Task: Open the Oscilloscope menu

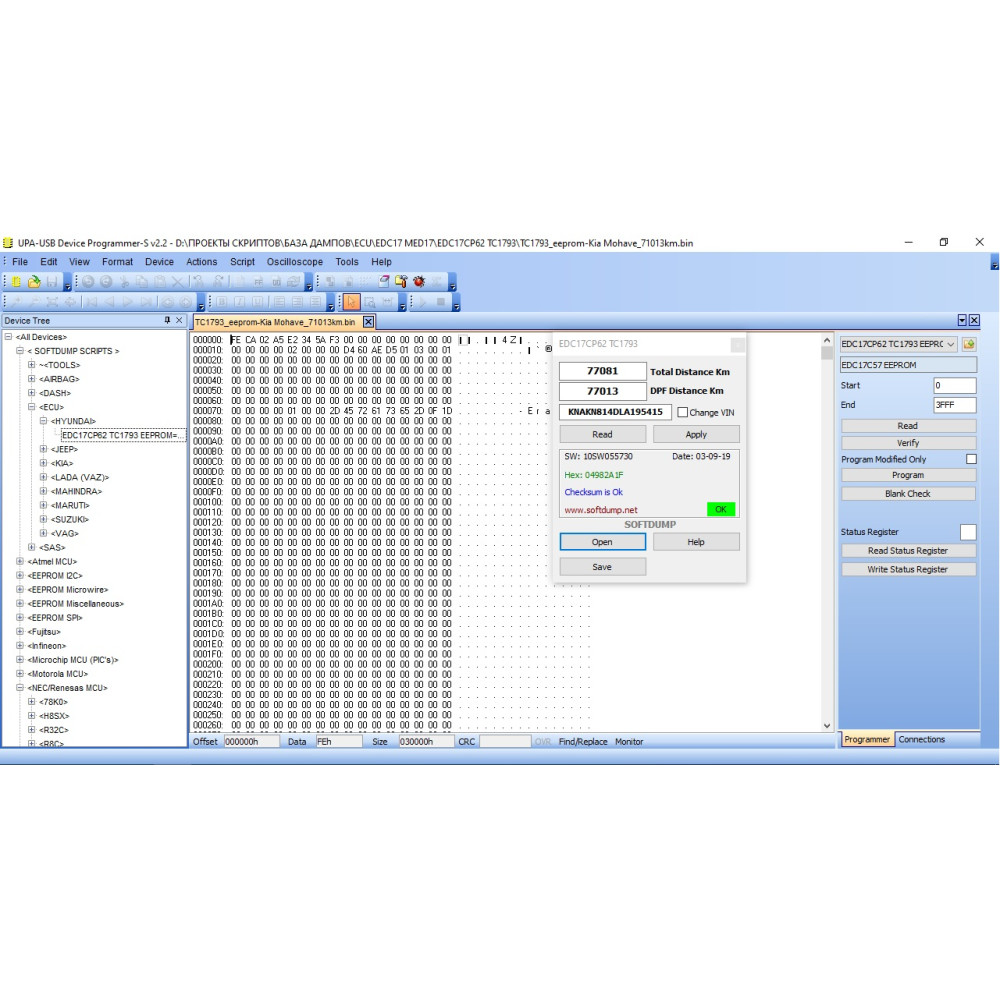Action: pos(295,261)
